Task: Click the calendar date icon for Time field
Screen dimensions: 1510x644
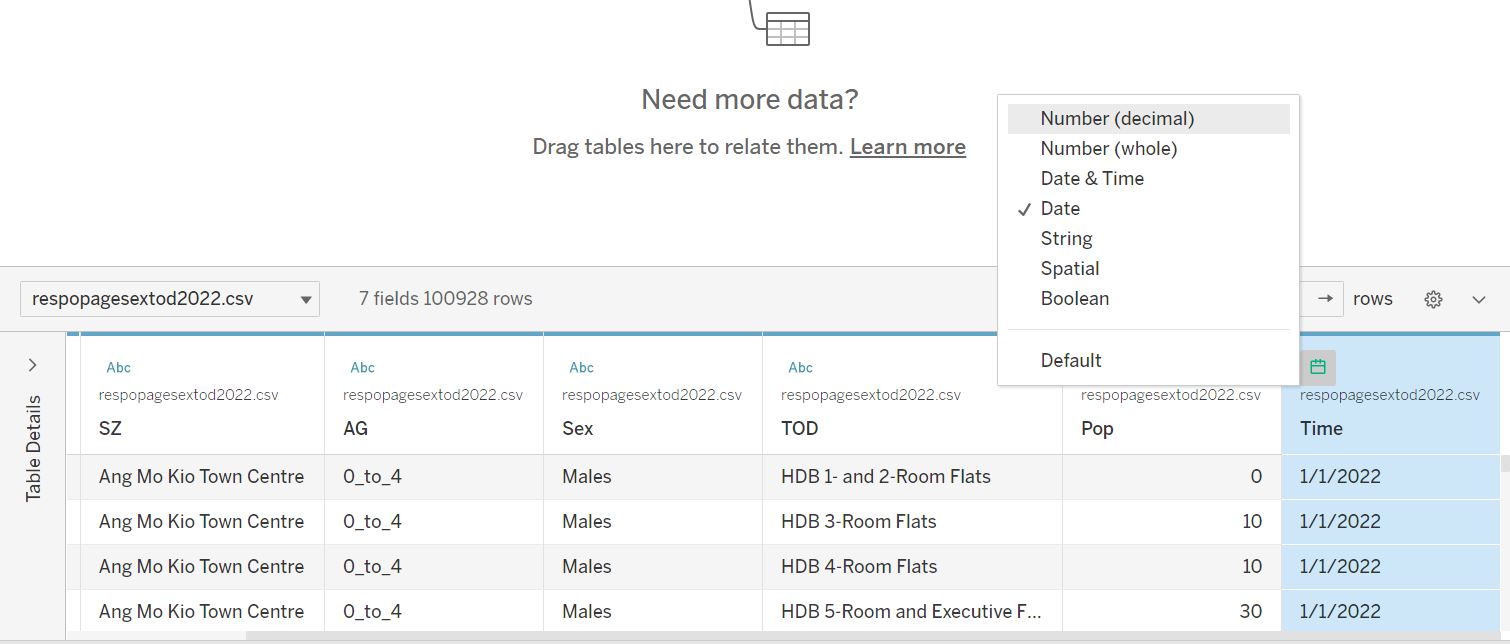Action: (1317, 367)
